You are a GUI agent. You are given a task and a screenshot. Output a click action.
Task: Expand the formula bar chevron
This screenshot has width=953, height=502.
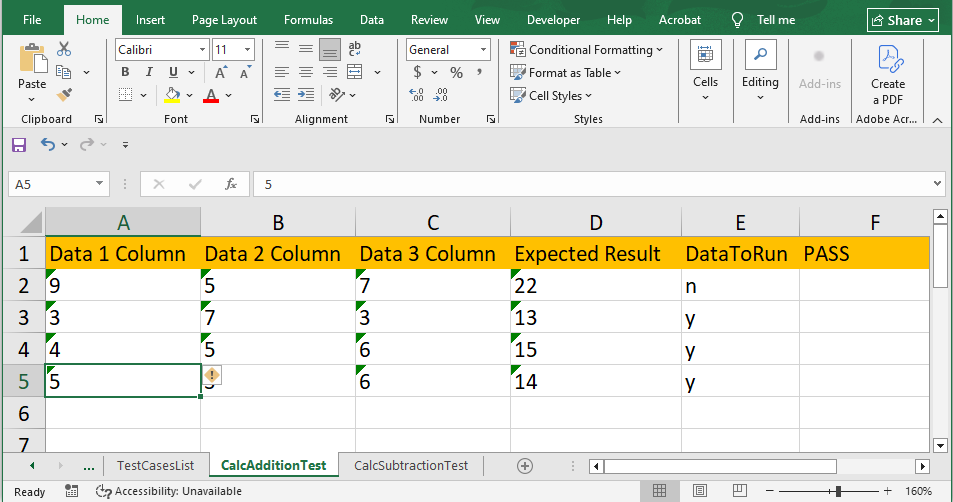(x=938, y=184)
